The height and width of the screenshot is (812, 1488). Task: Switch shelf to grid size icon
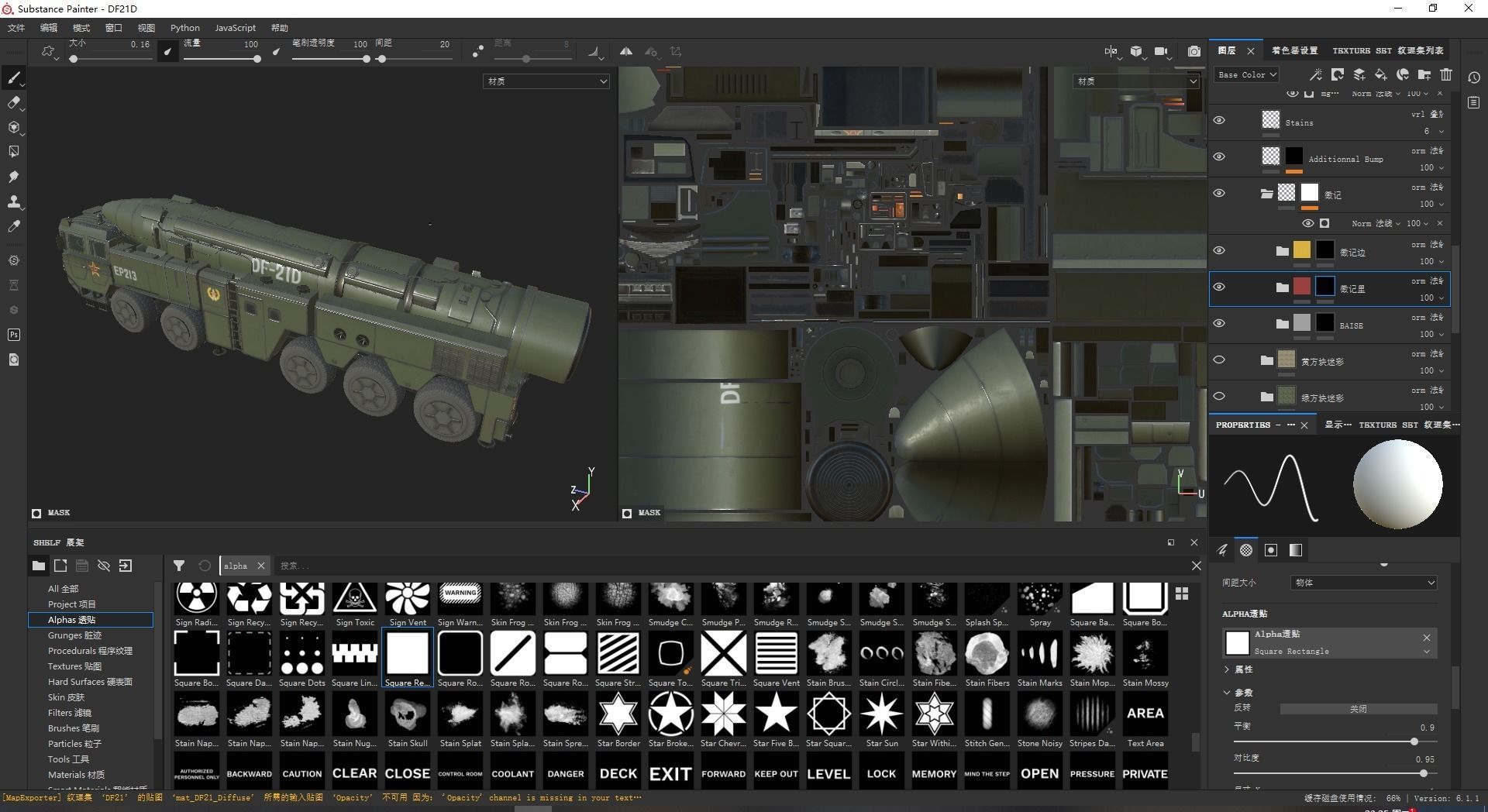coord(1182,594)
